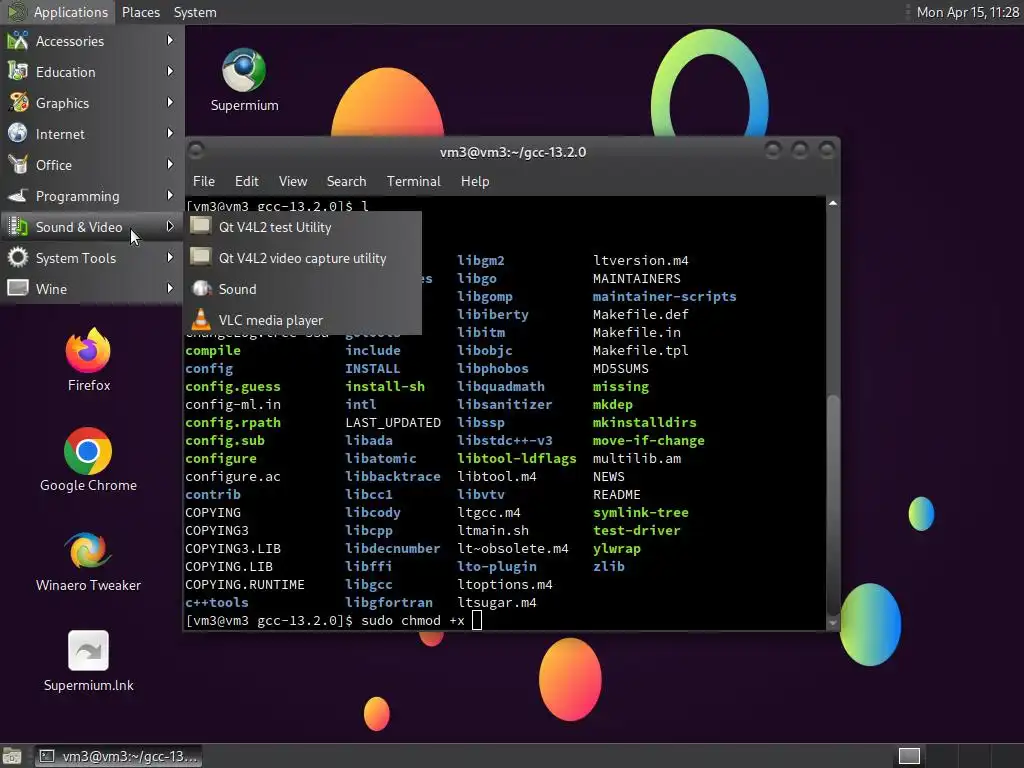The image size is (1024, 768).
Task: Click the terminal vertical scrollbar thumb
Action: [x=833, y=503]
